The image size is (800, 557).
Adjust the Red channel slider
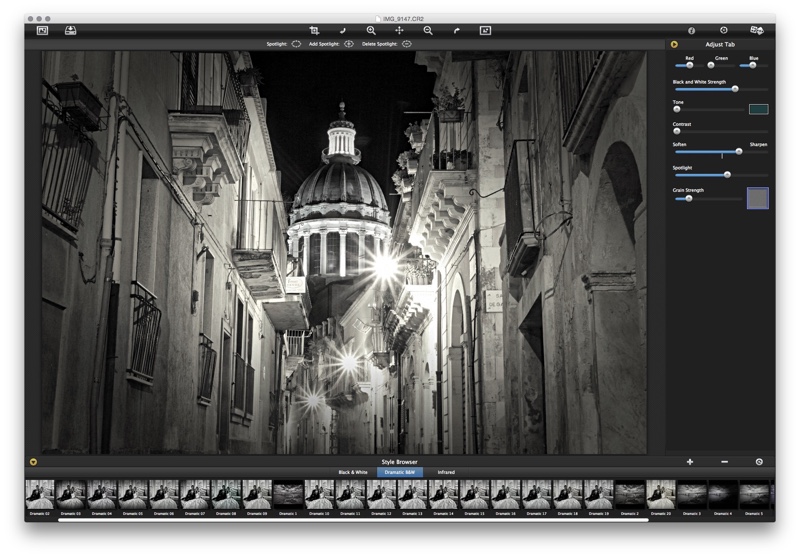(x=689, y=65)
